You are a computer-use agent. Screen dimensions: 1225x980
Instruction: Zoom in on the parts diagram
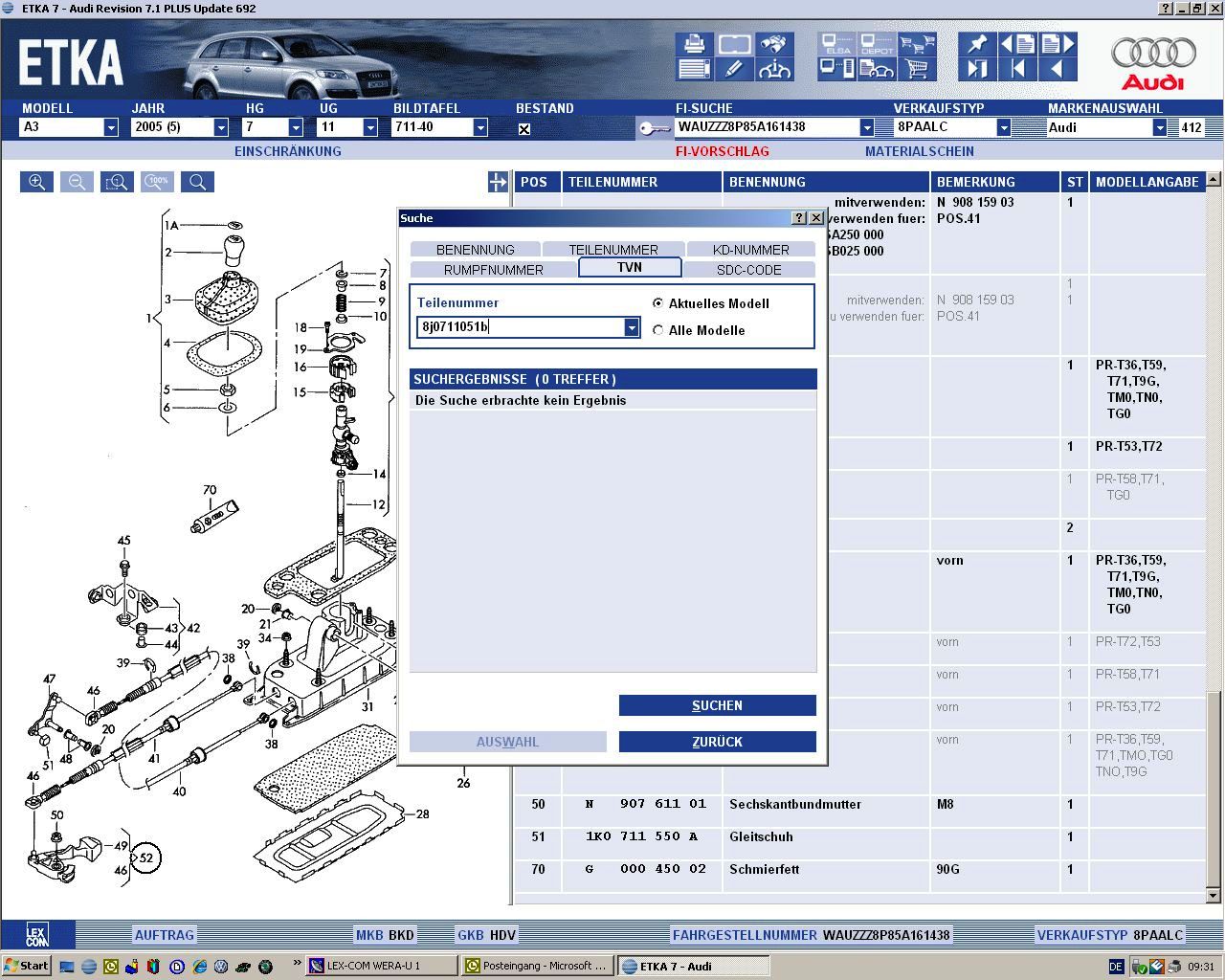coord(36,182)
